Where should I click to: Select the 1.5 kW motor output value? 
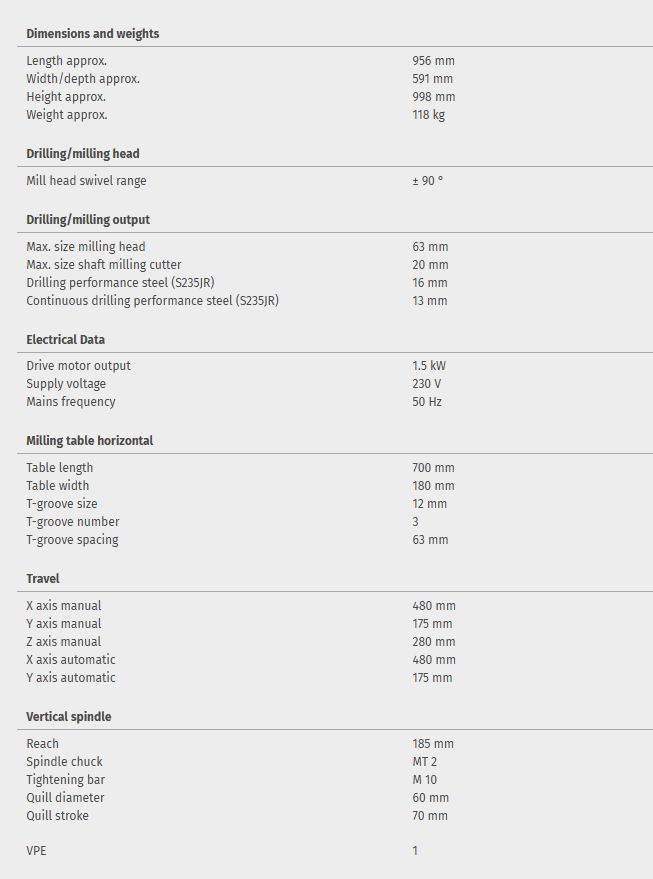[429, 366]
